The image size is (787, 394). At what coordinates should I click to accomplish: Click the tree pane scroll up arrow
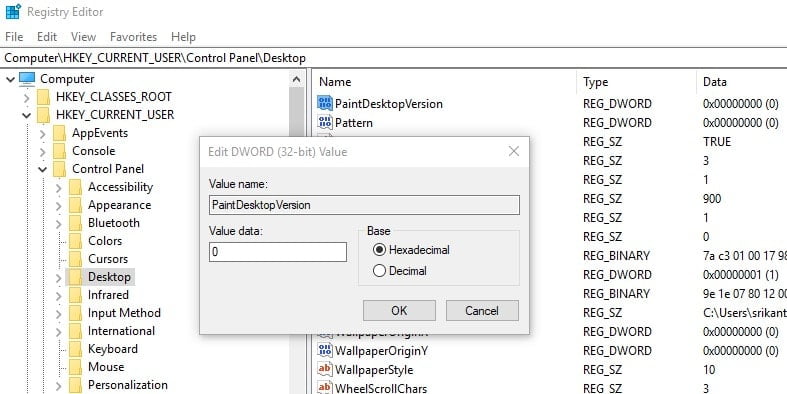point(296,79)
